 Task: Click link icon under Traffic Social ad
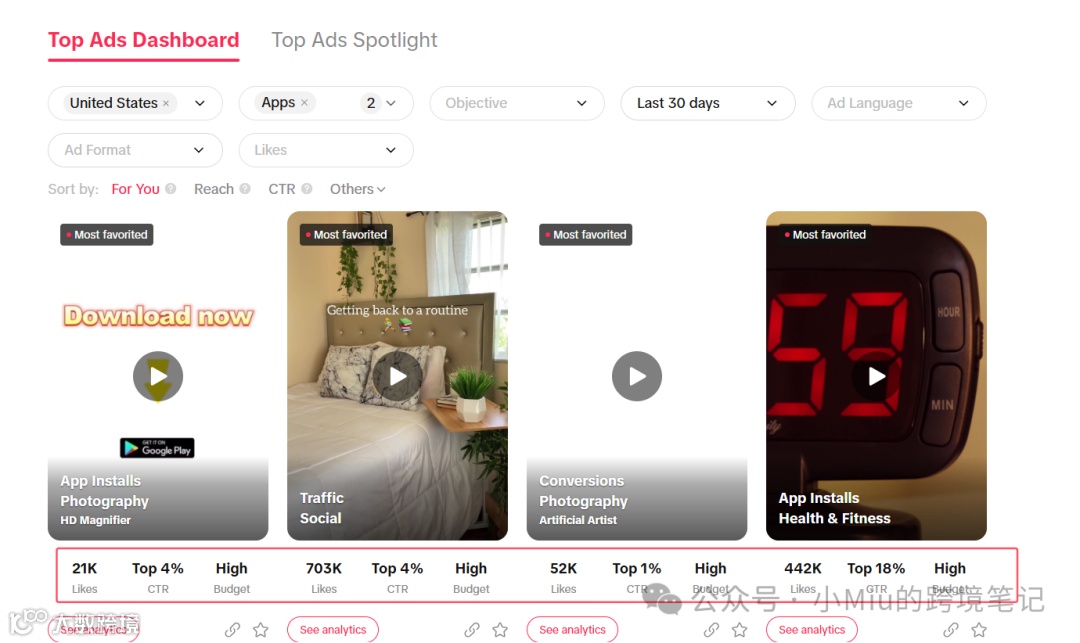pyautogui.click(x=472, y=629)
